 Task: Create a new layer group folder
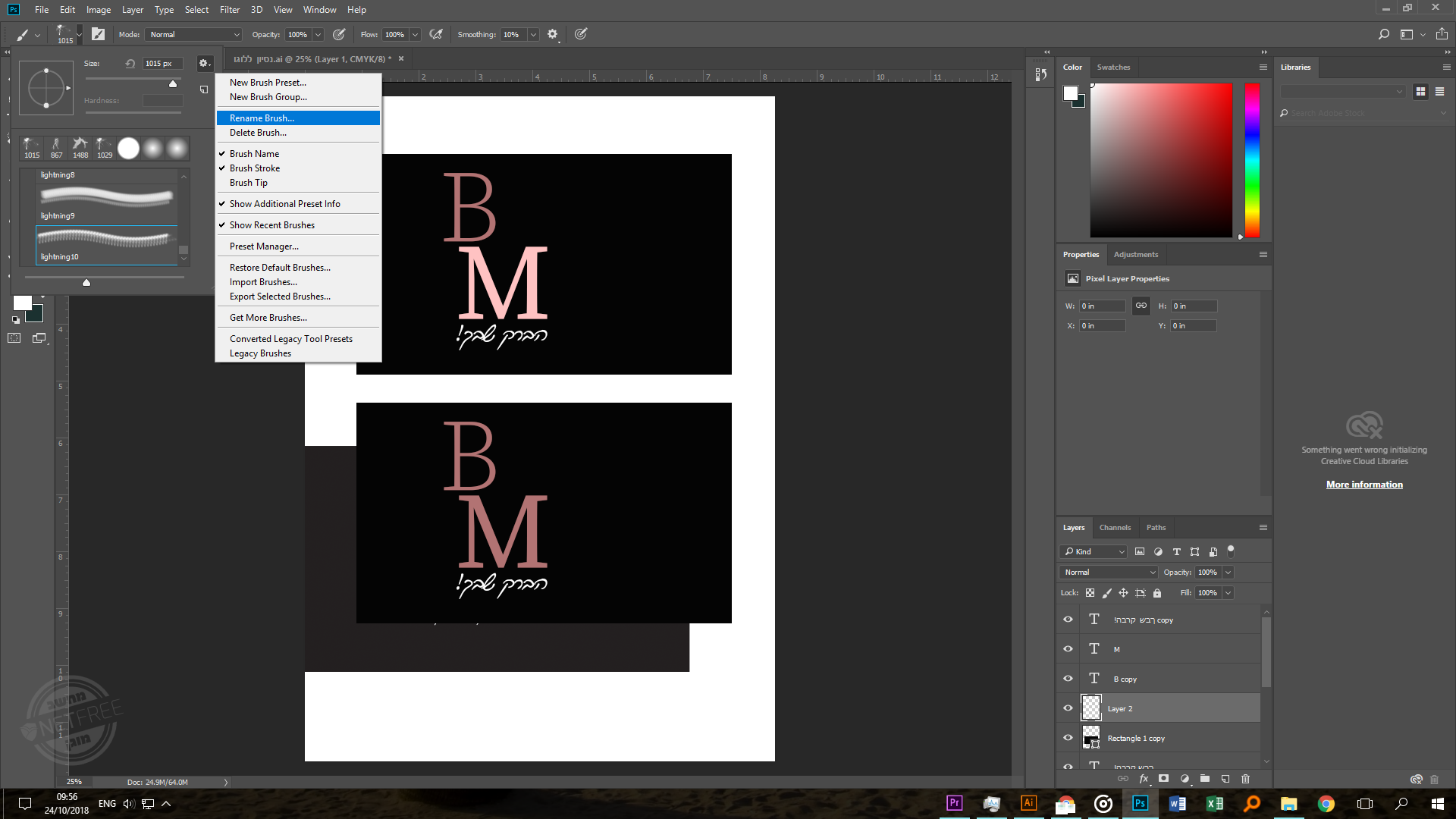(1205, 779)
